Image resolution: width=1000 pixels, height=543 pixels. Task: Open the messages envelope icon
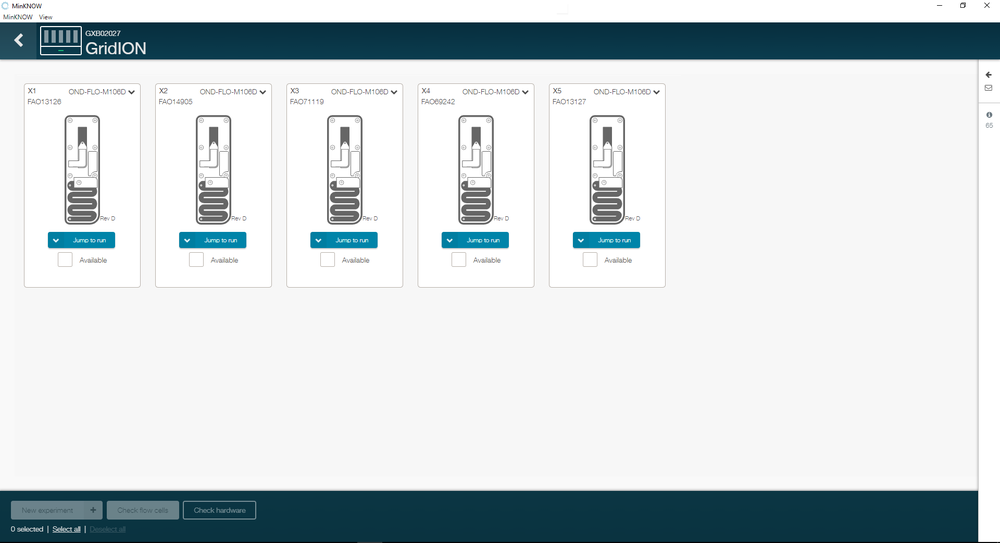pyautogui.click(x=989, y=88)
